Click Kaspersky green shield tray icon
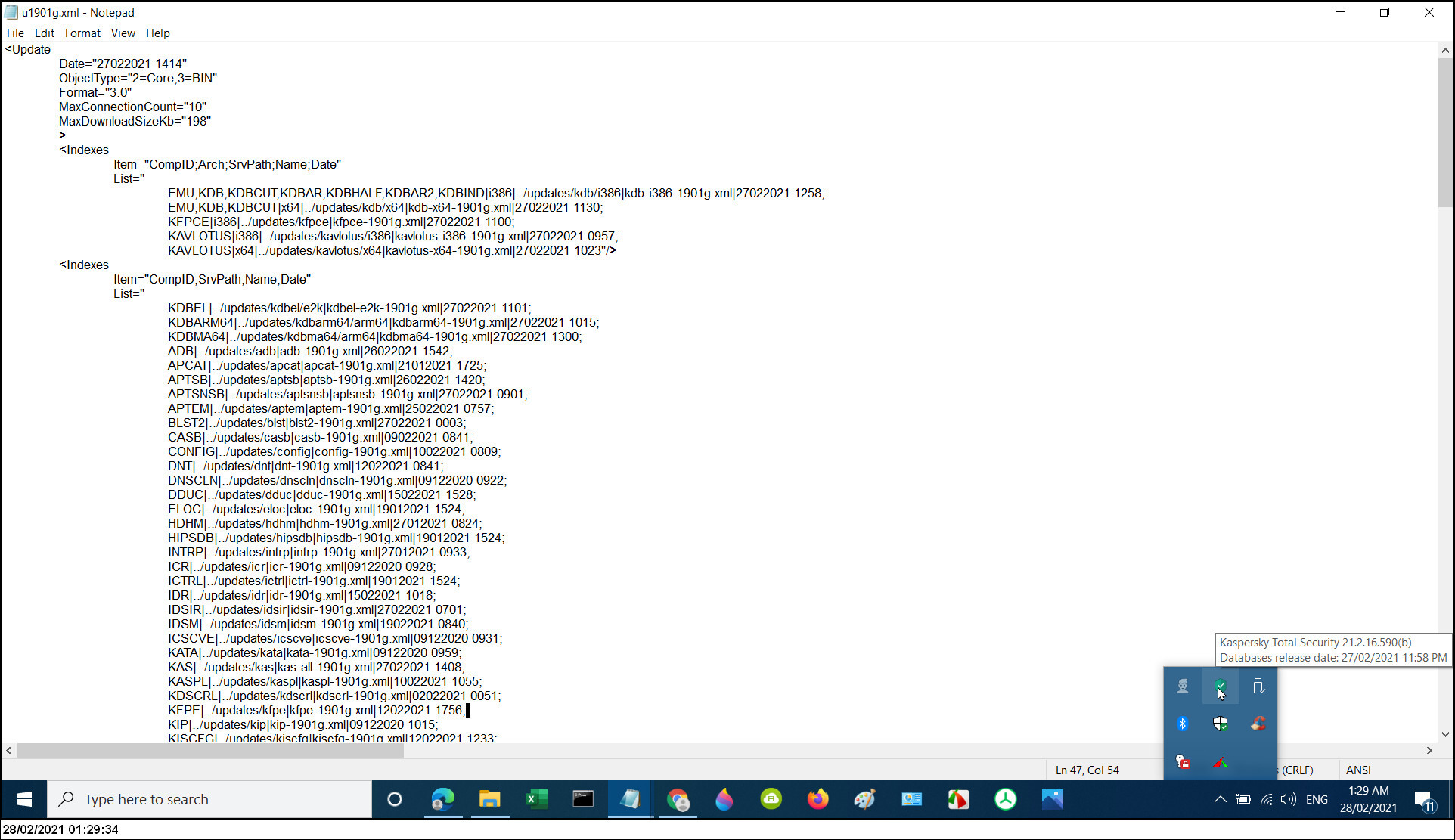Screen dimensions: 1455x840 point(1220,686)
